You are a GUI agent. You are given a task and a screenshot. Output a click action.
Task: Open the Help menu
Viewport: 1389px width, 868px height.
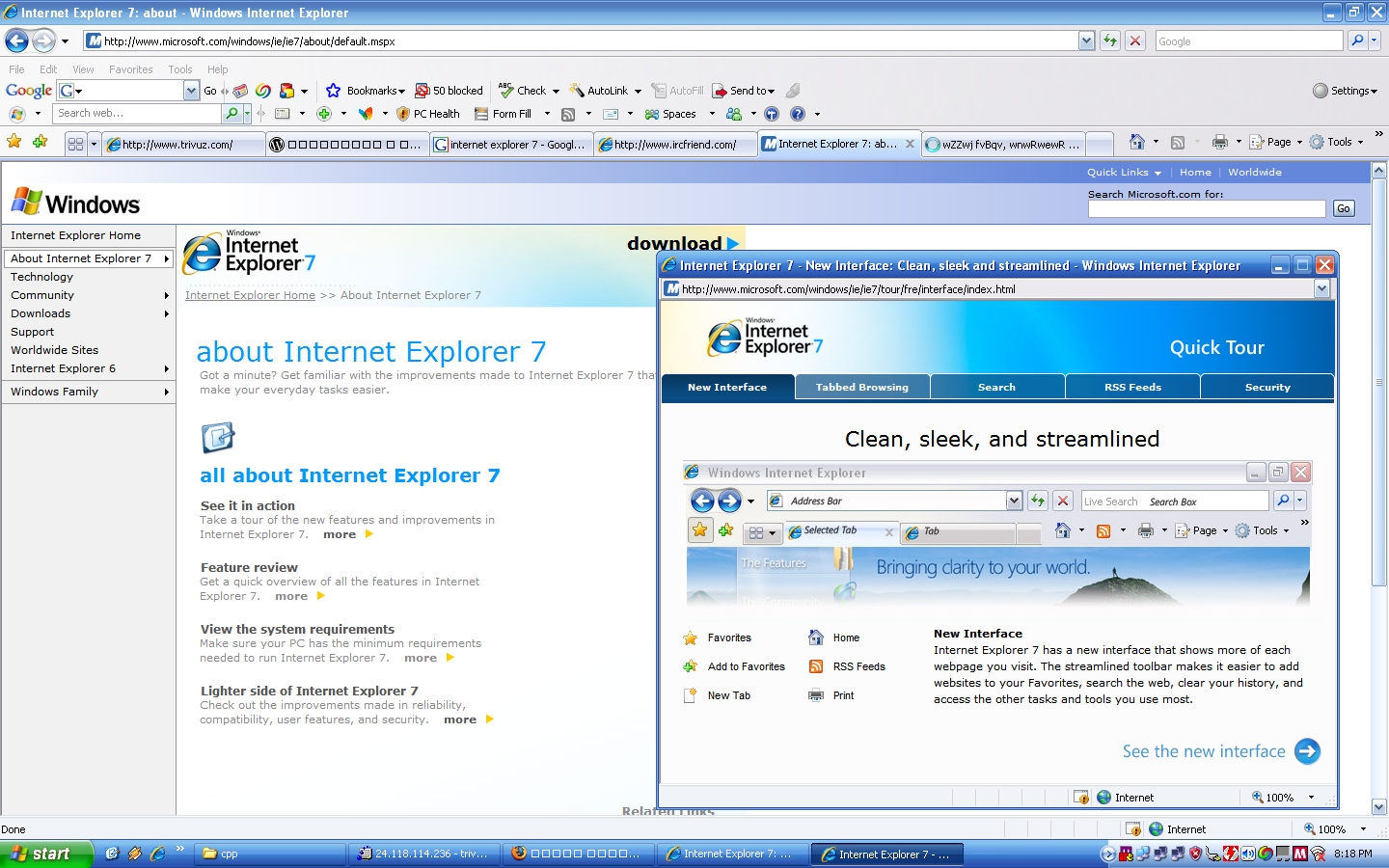pos(218,69)
